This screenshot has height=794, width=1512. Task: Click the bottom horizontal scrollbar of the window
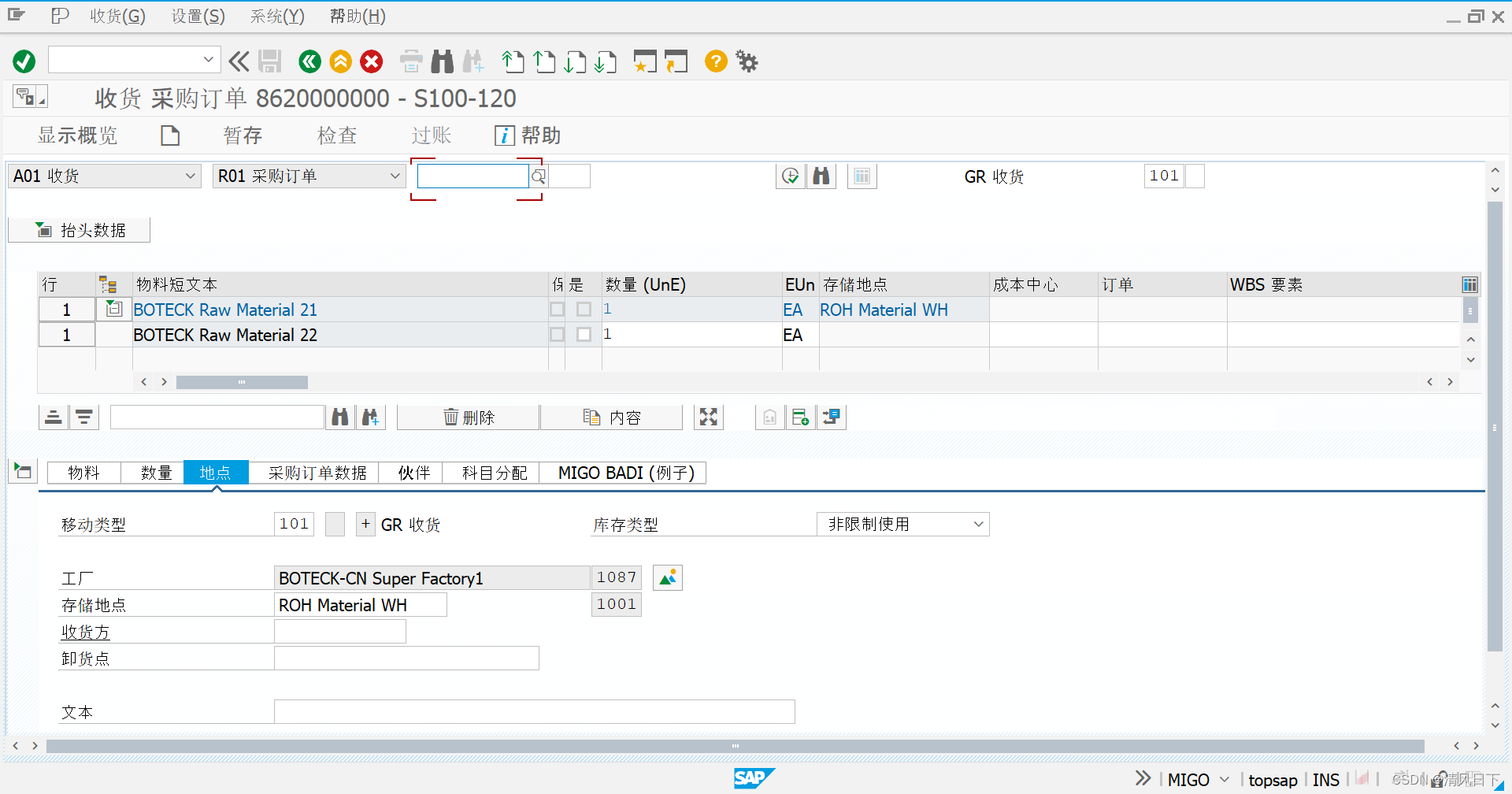coord(735,746)
